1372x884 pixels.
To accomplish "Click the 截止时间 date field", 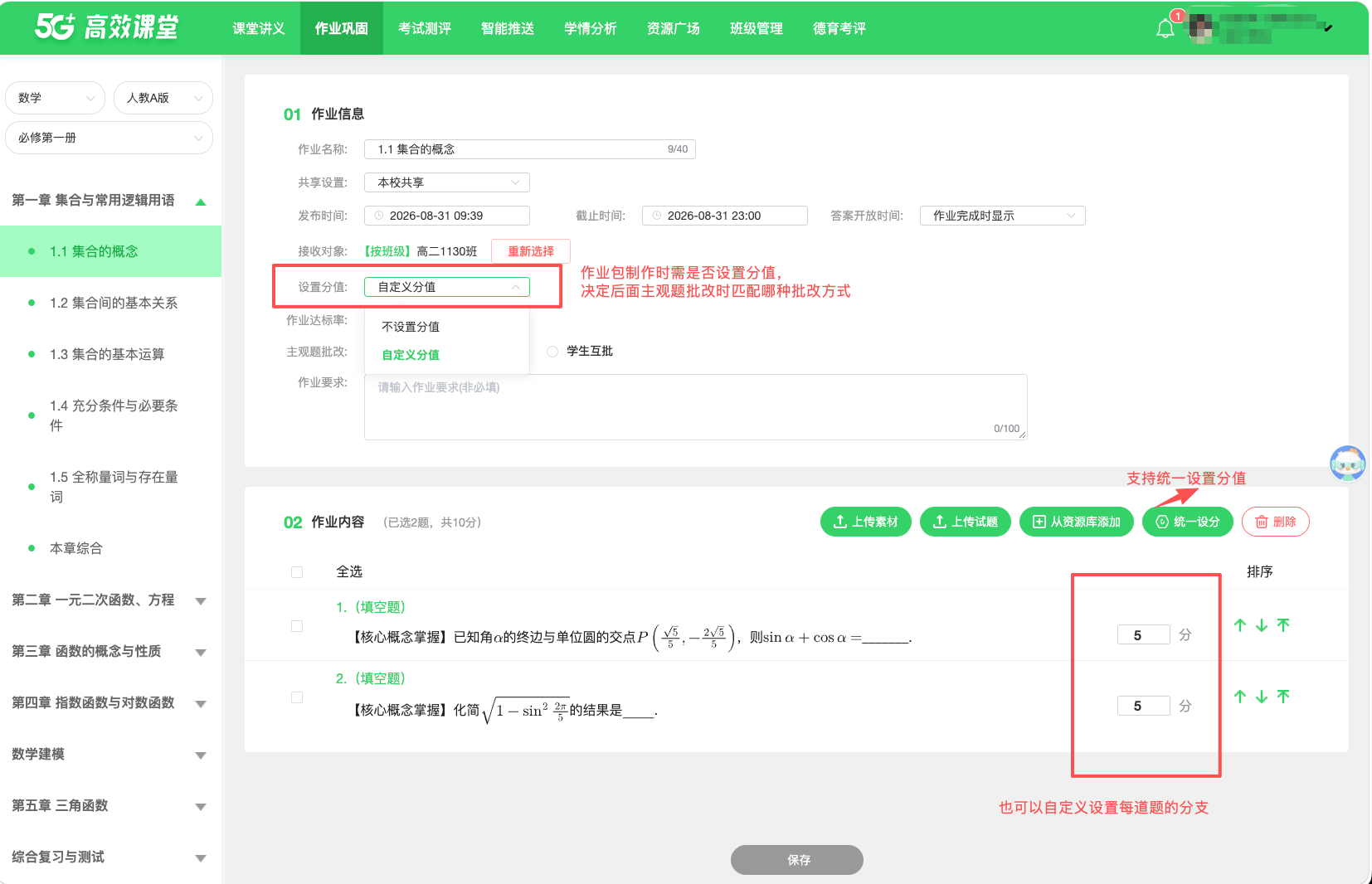I will pos(725,216).
